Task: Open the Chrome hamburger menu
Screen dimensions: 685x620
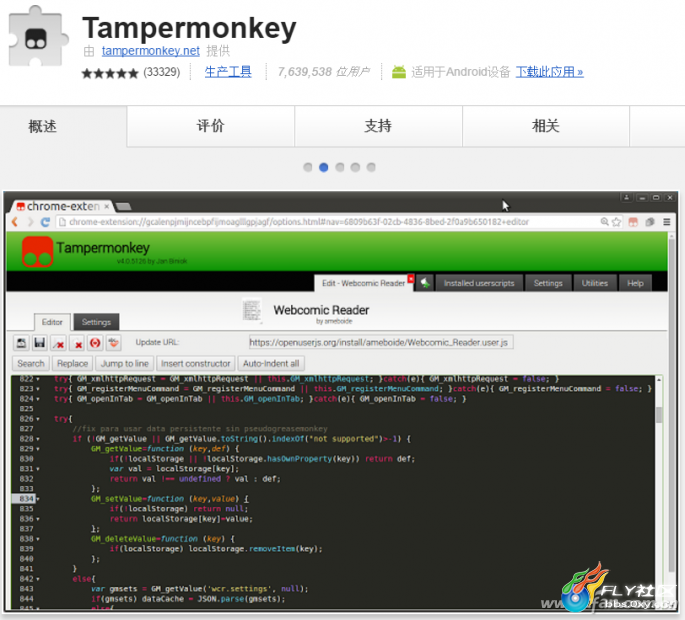Action: coord(667,222)
